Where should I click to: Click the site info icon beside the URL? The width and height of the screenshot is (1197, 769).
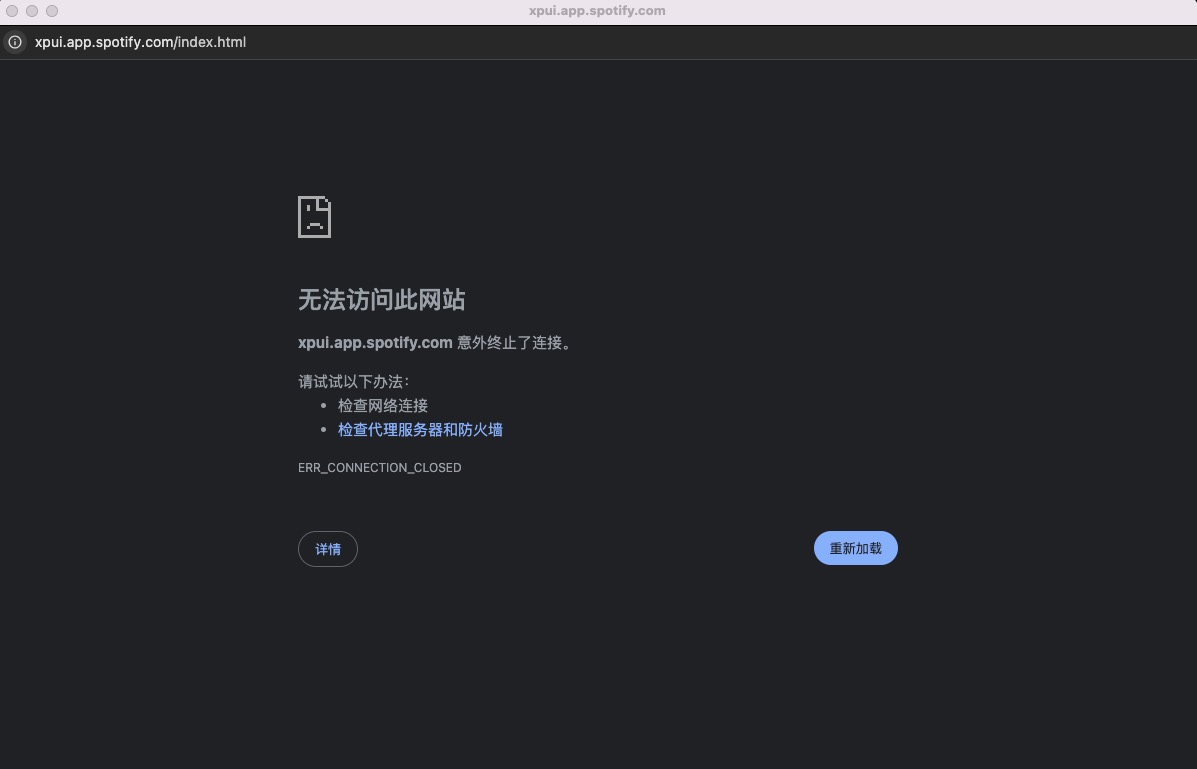(15, 42)
